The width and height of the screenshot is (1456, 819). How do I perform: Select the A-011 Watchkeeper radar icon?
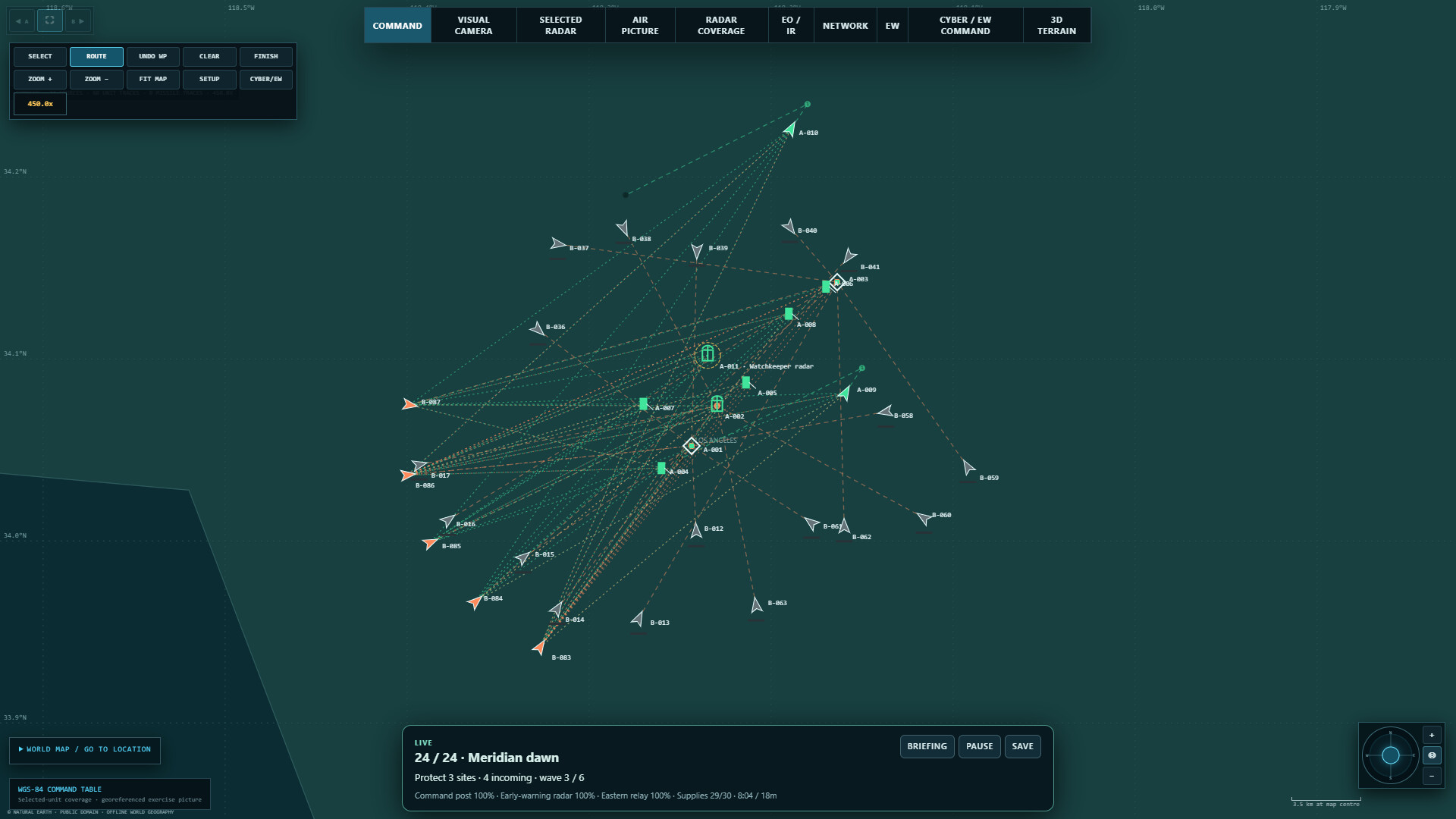point(708,354)
